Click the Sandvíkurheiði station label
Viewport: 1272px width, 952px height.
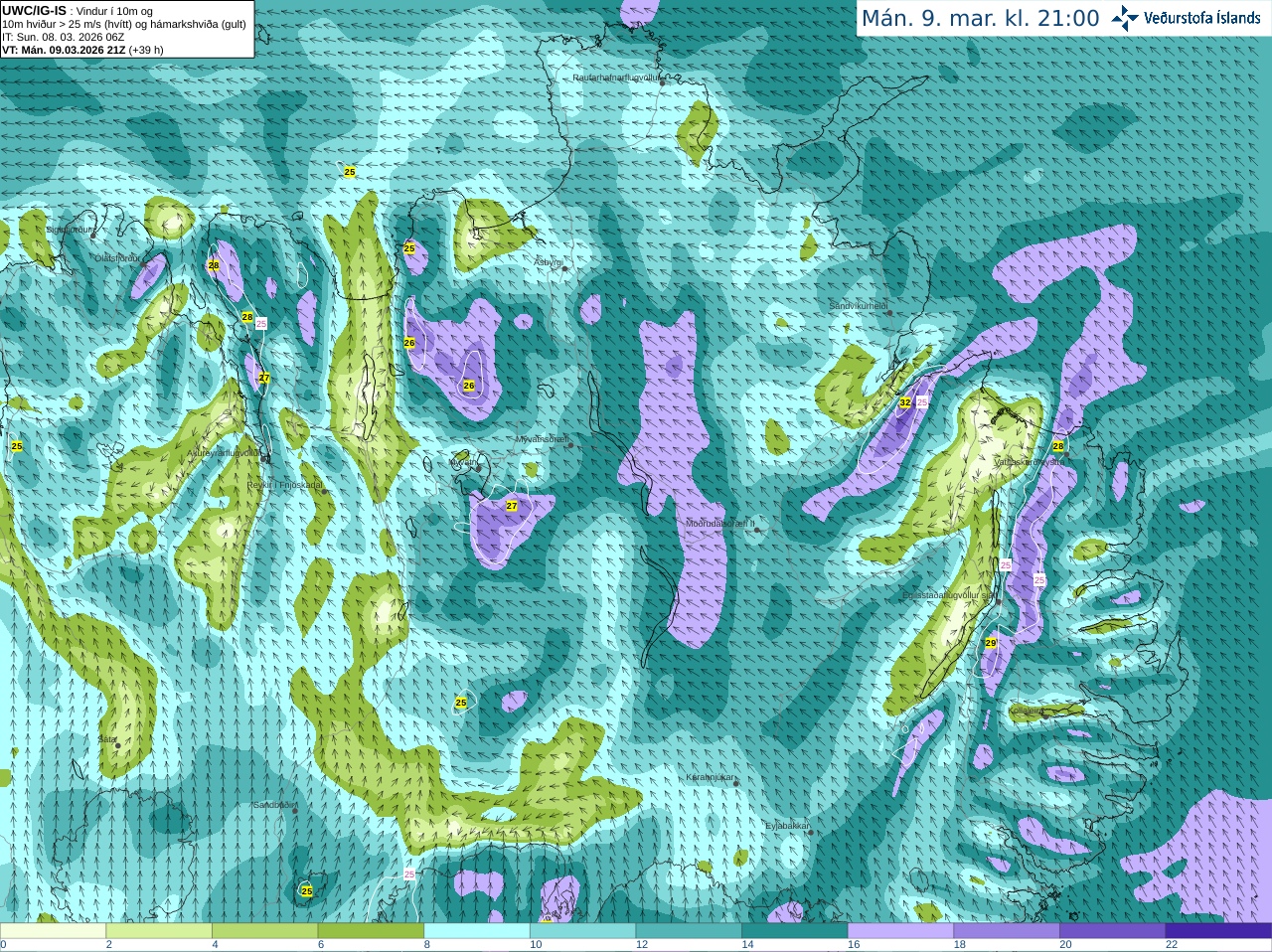pos(859,306)
